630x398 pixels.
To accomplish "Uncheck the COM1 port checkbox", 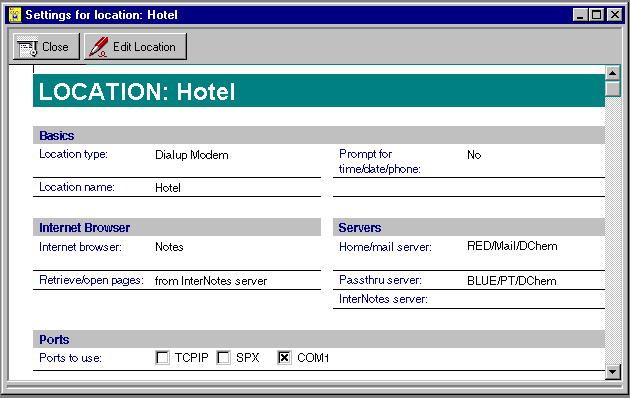I will click(x=284, y=358).
